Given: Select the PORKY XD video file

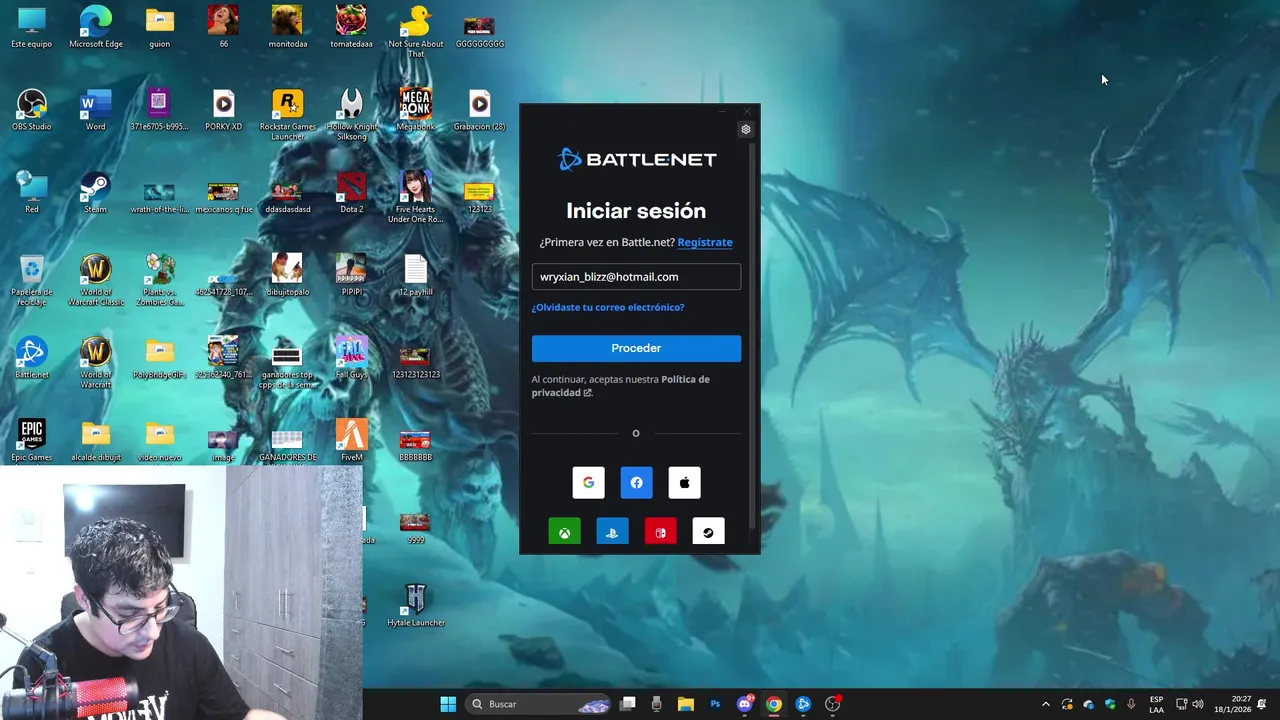Looking at the screenshot, I should coord(223,110).
